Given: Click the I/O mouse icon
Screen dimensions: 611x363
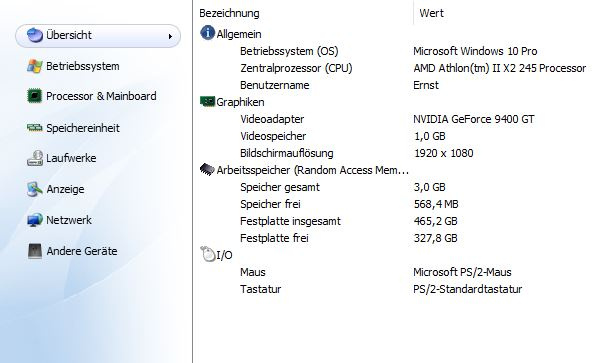Looking at the screenshot, I should (207, 254).
